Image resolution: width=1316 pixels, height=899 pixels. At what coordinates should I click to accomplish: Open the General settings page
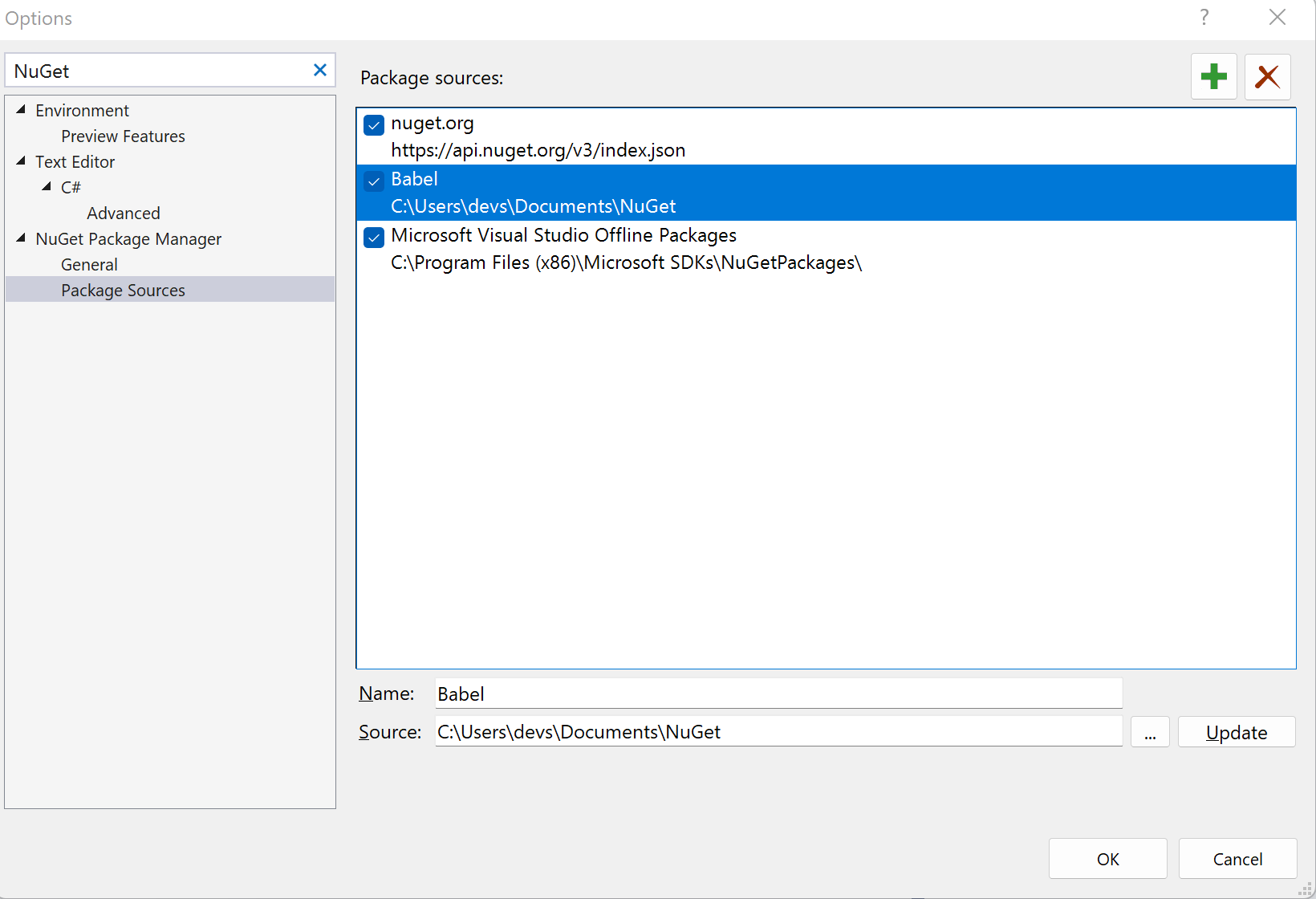89,265
